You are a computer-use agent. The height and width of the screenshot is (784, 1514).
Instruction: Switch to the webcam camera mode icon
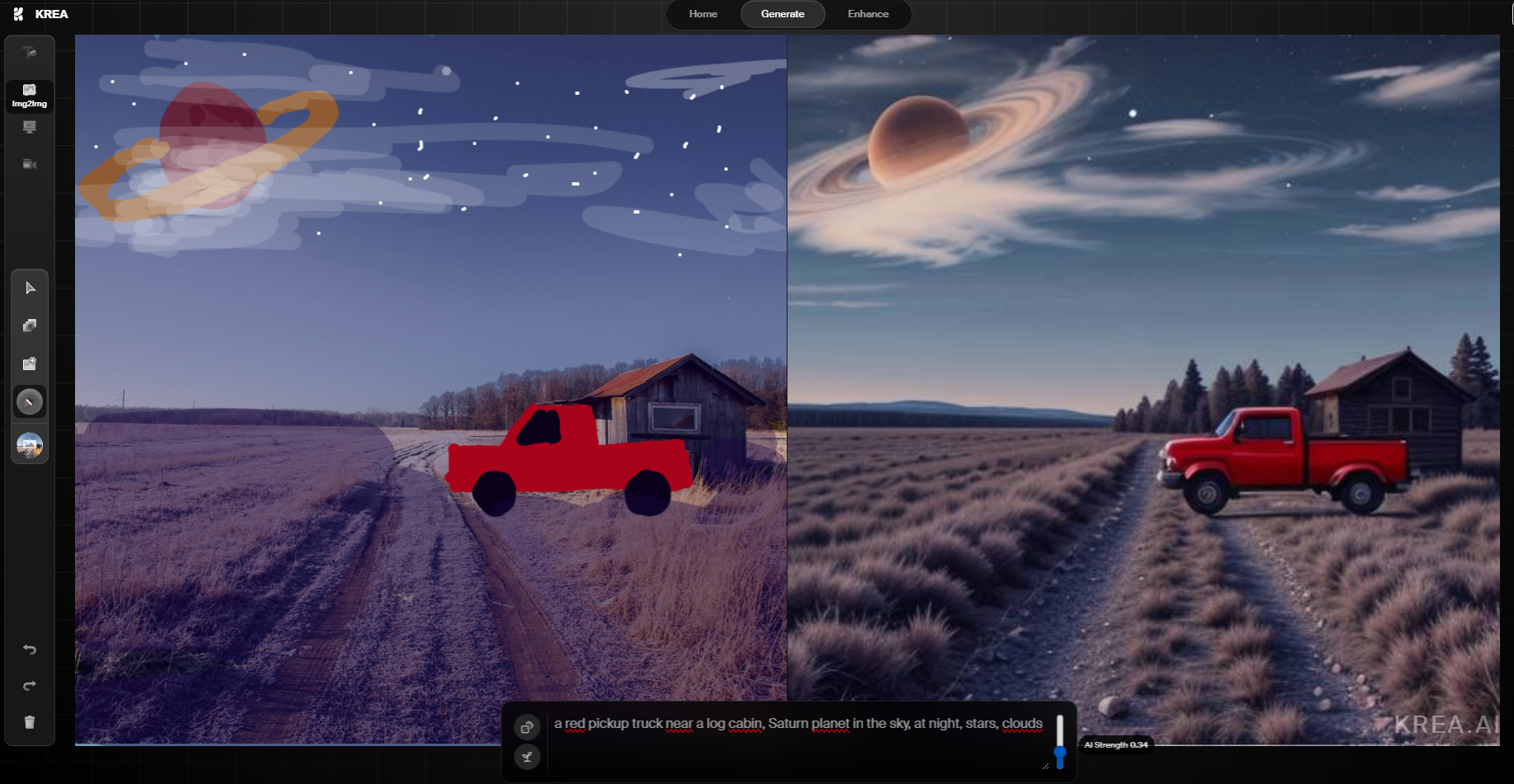pos(30,164)
